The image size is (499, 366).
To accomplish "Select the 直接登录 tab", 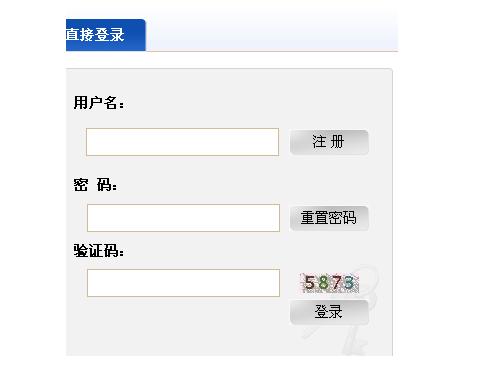I will coord(106,35).
